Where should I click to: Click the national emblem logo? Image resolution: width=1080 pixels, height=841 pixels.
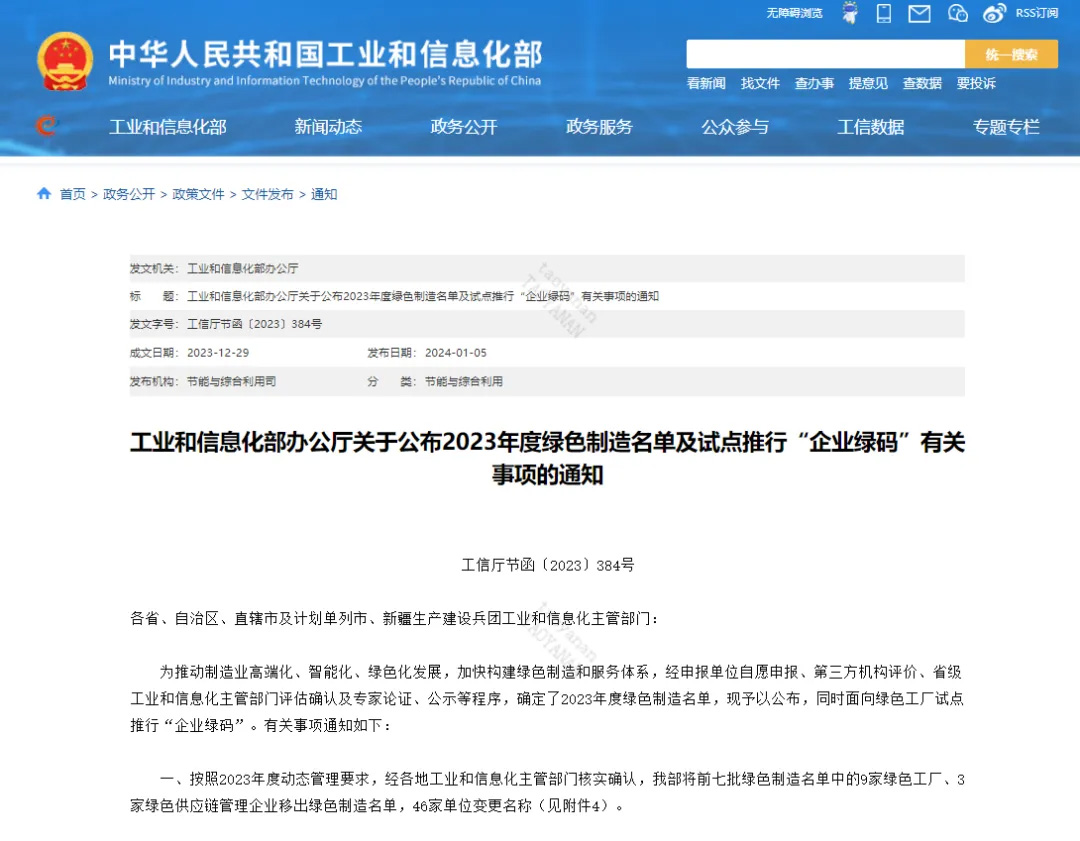tap(65, 62)
